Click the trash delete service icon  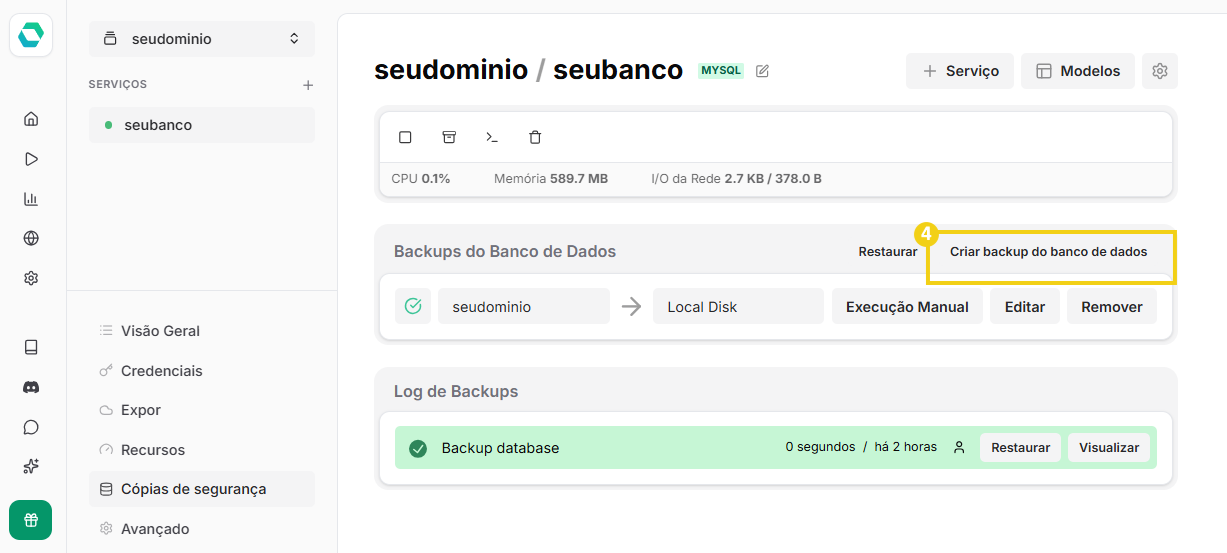tap(535, 137)
